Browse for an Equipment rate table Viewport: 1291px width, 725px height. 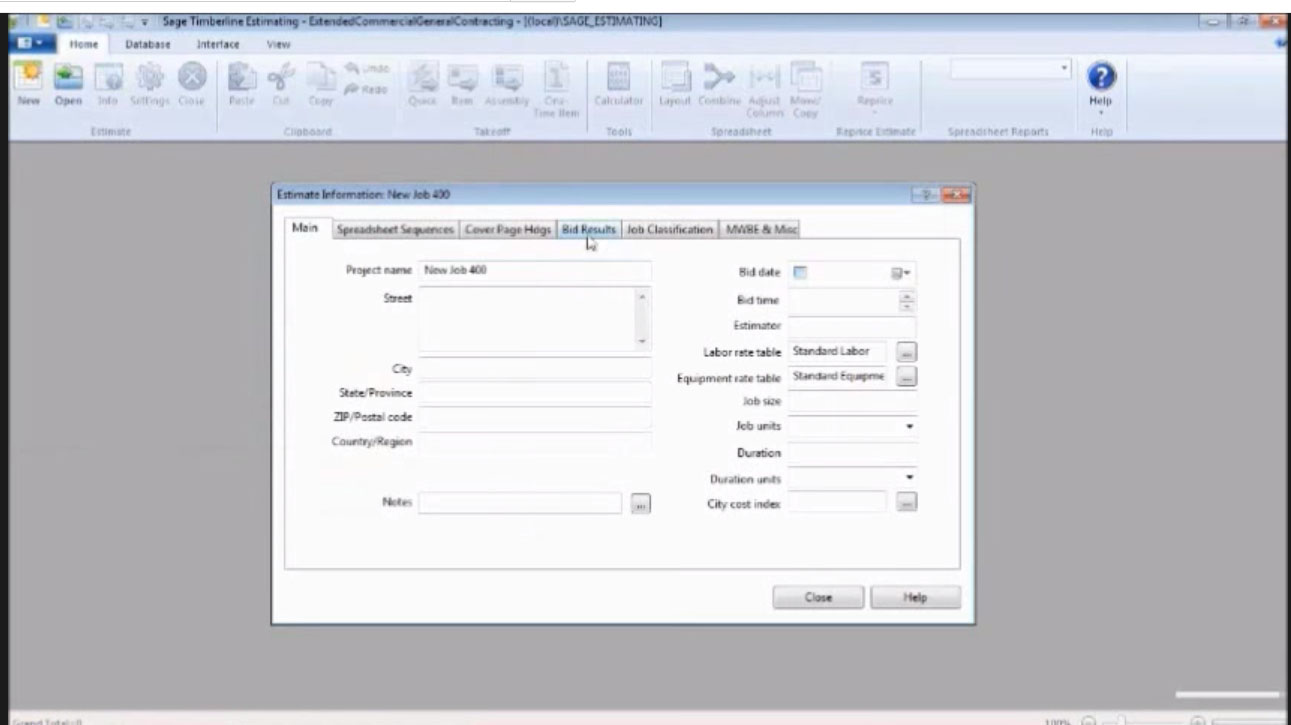pos(906,377)
